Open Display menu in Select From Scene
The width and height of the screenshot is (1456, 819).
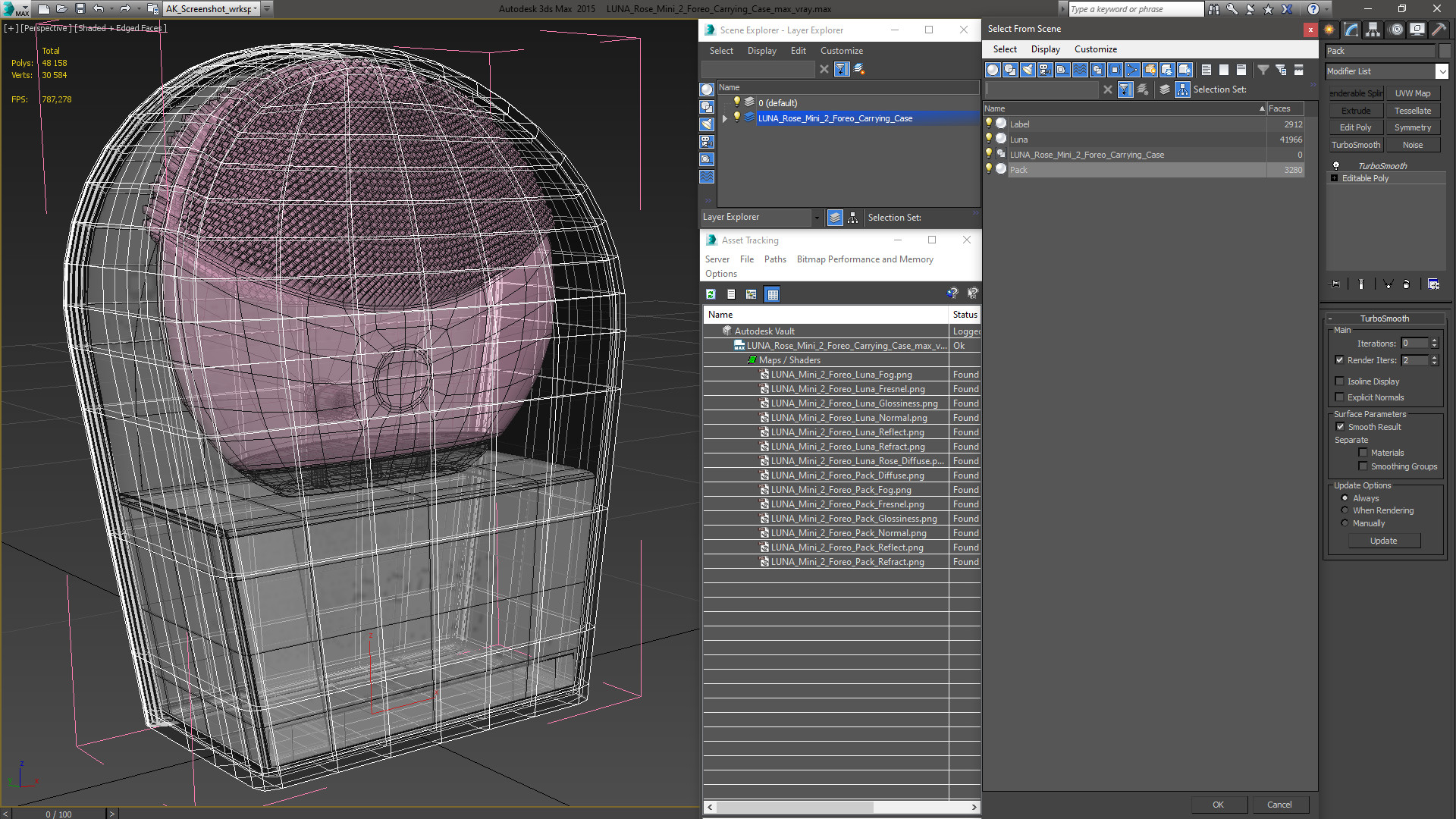click(1045, 49)
